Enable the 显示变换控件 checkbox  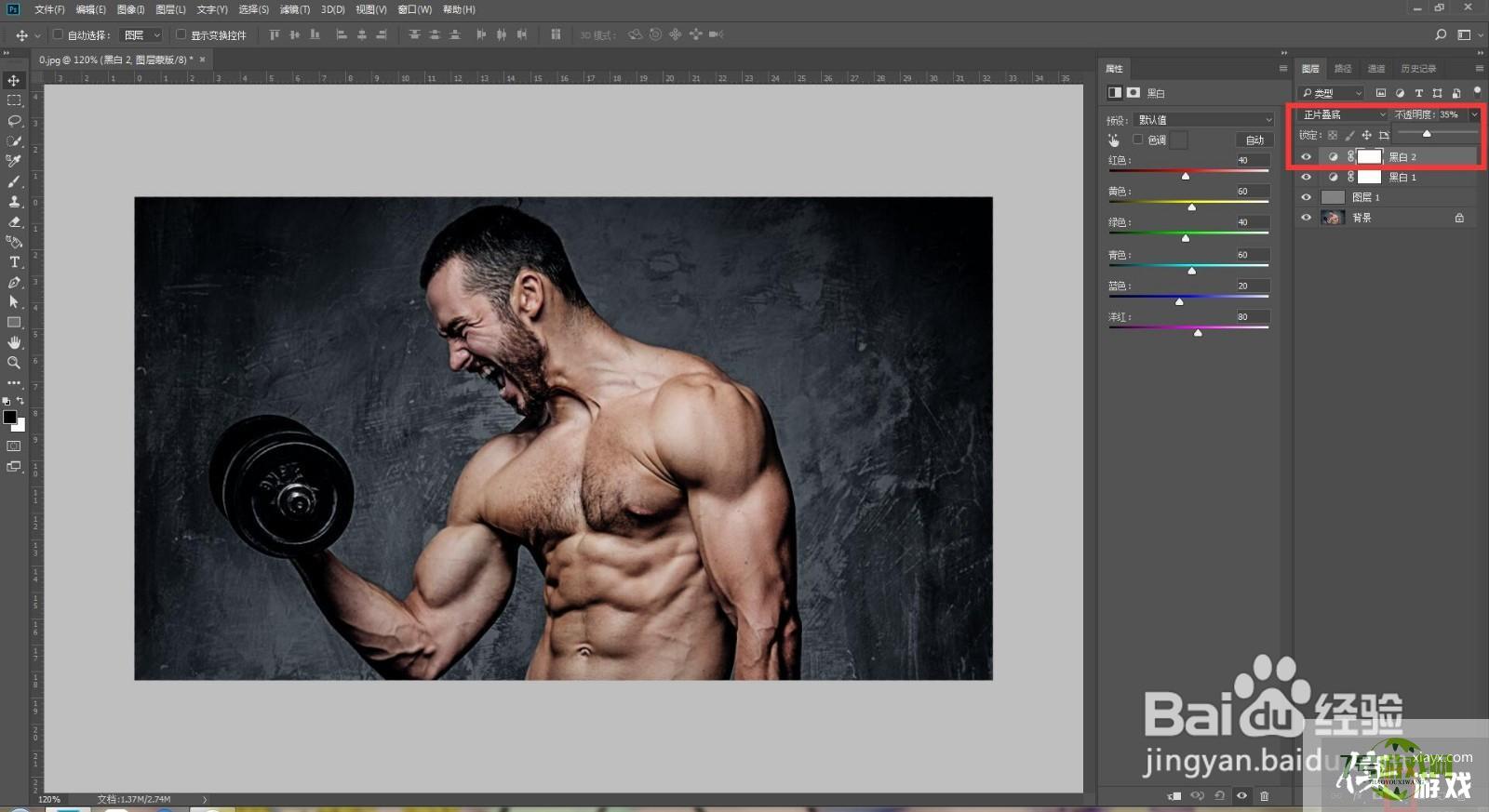pos(181,34)
